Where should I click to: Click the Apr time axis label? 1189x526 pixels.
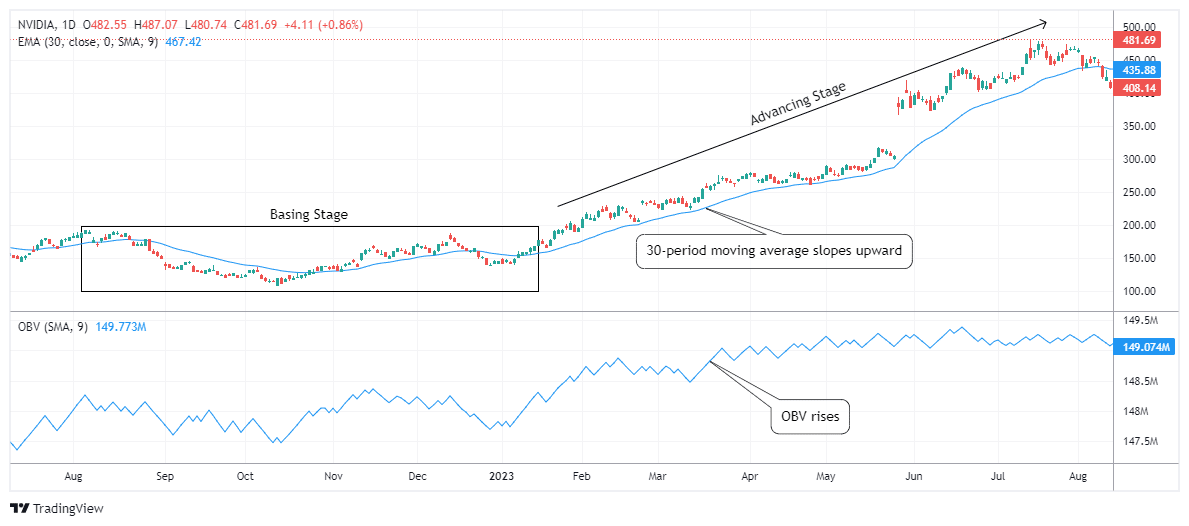(x=750, y=477)
